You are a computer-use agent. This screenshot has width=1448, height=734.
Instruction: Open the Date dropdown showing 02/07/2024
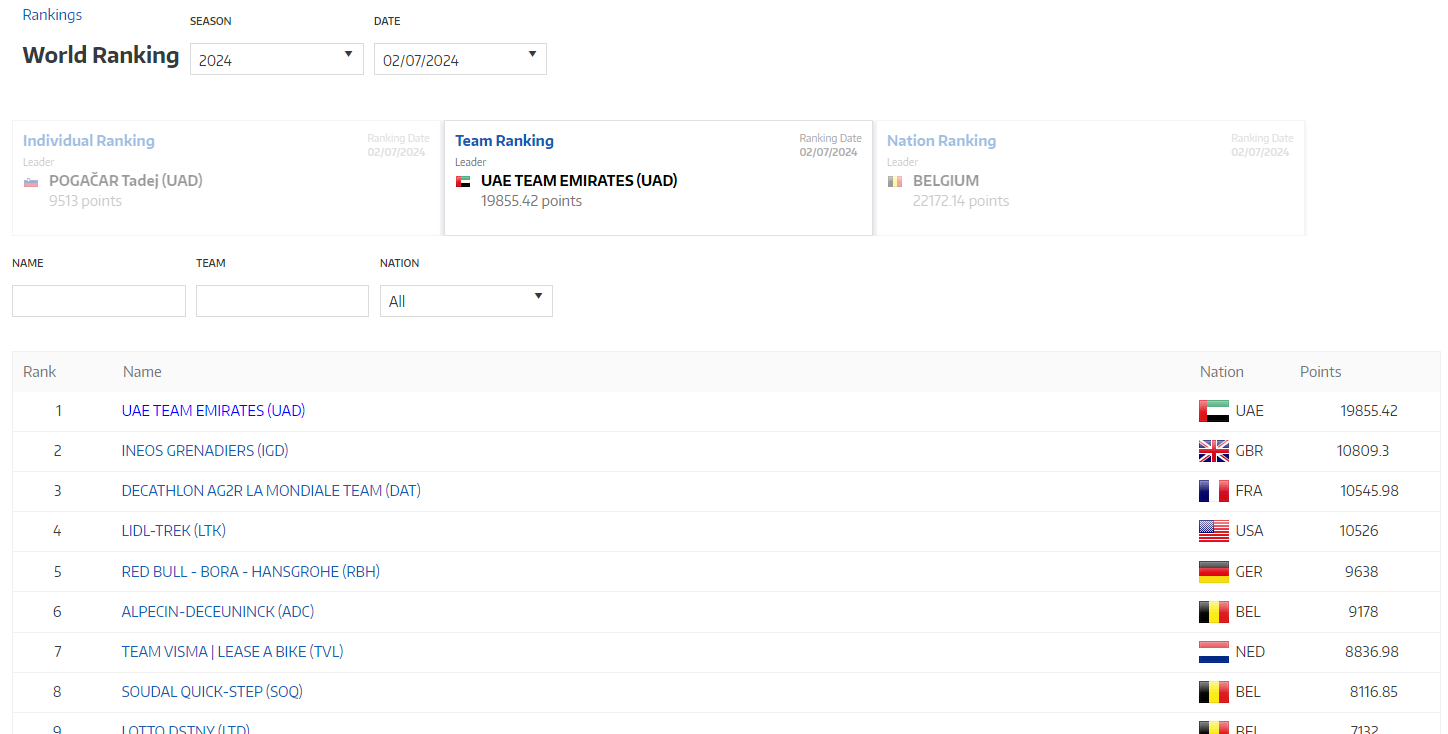(460, 59)
